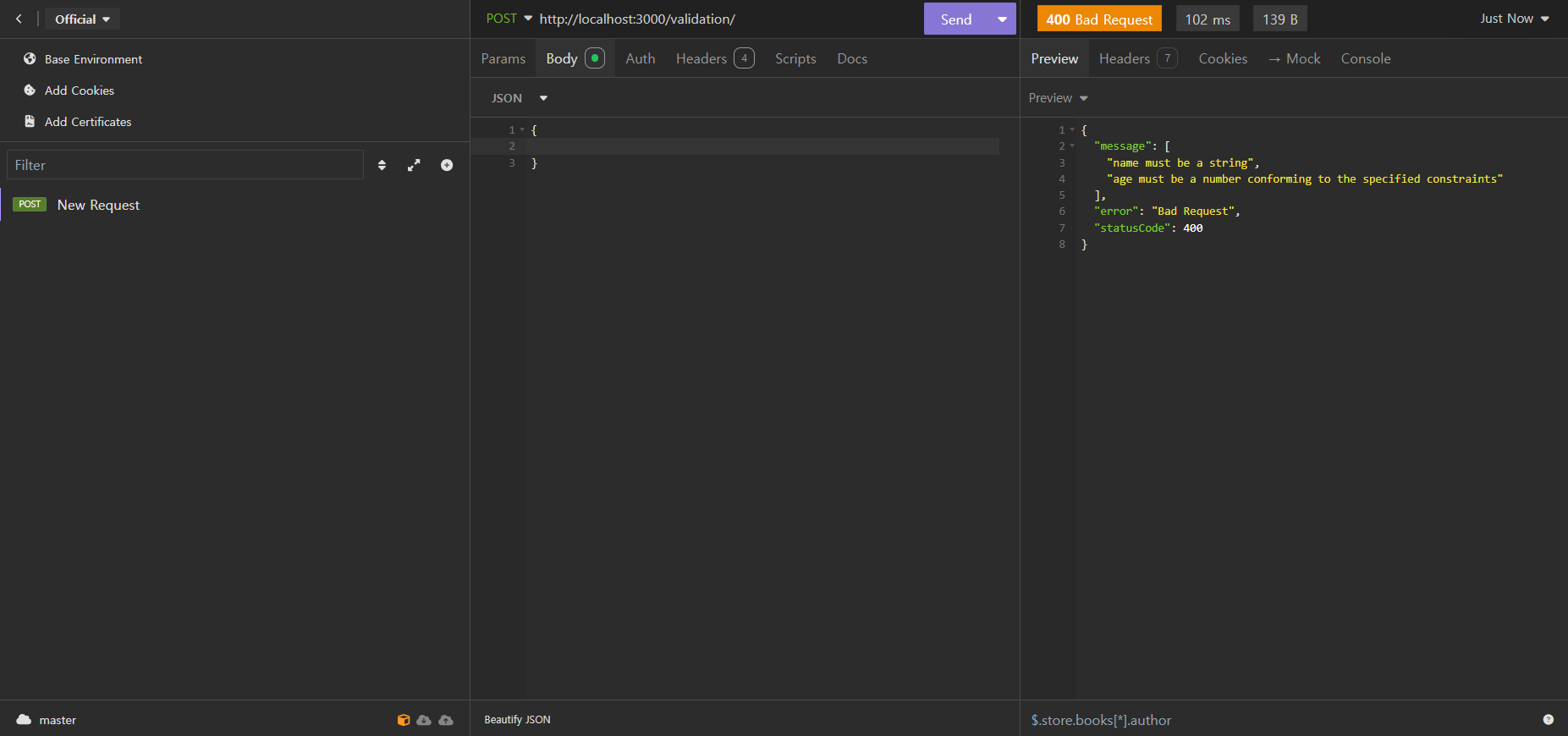Click the 102 ms response time tag

[x=1208, y=19]
